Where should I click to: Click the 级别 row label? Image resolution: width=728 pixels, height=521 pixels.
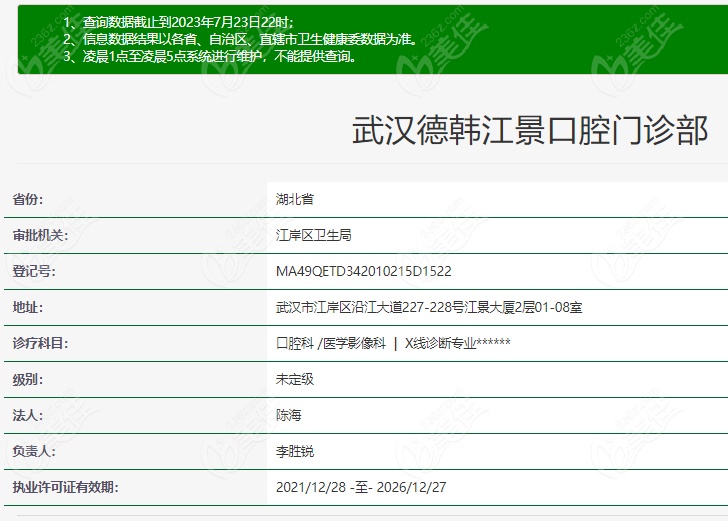(x=27, y=379)
